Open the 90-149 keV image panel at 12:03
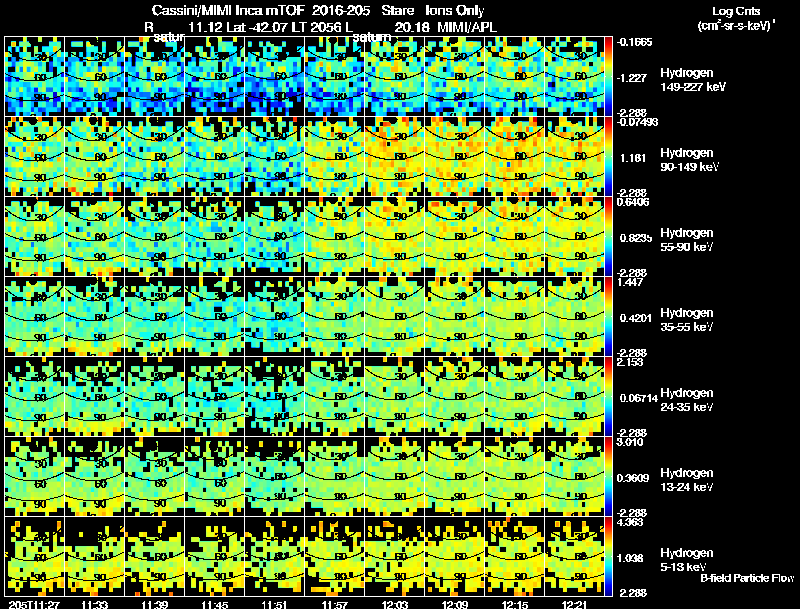Viewport: 800px width, 609px height. [x=395, y=157]
